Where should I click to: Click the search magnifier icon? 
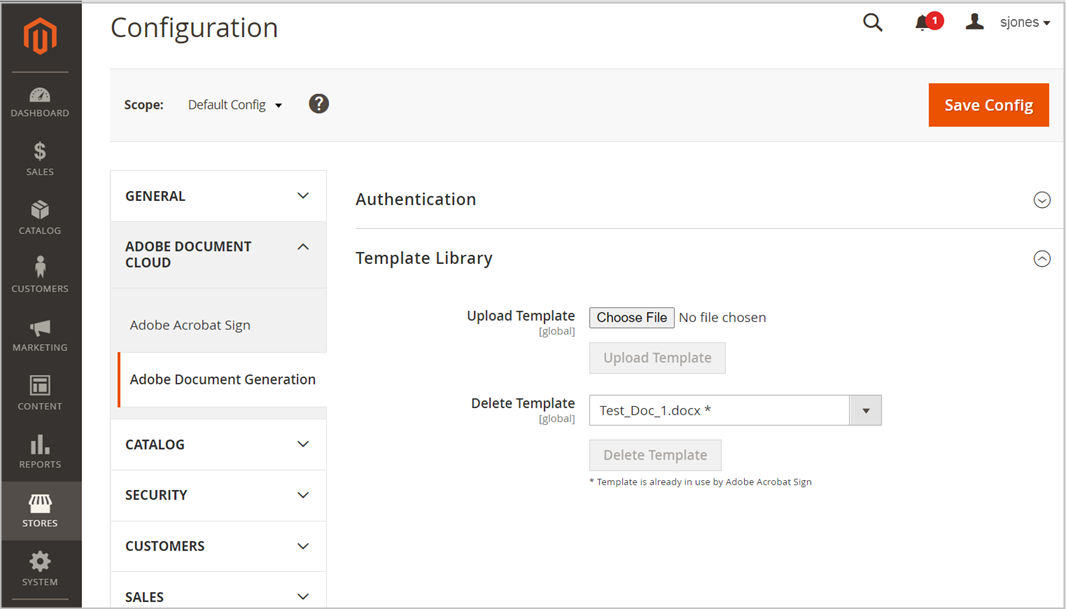(873, 23)
